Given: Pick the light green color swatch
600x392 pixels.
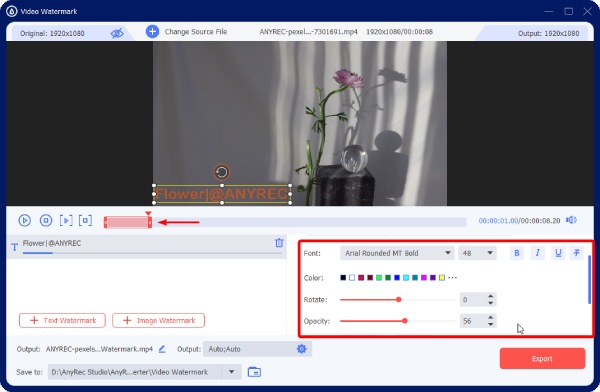Looking at the screenshot, I should tap(379, 278).
